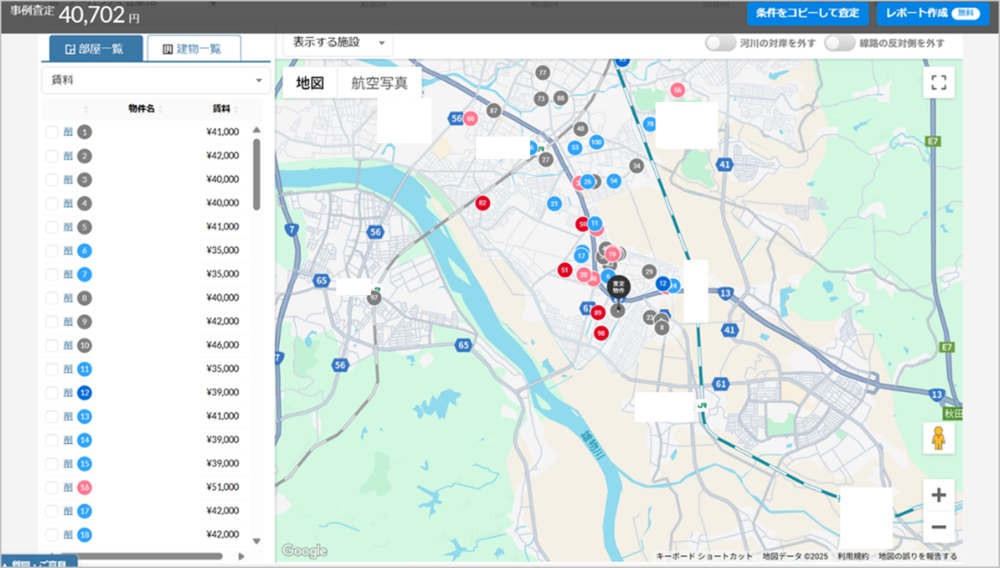Open Street View pegman icon
This screenshot has width=1000, height=568.
pyautogui.click(x=938, y=438)
